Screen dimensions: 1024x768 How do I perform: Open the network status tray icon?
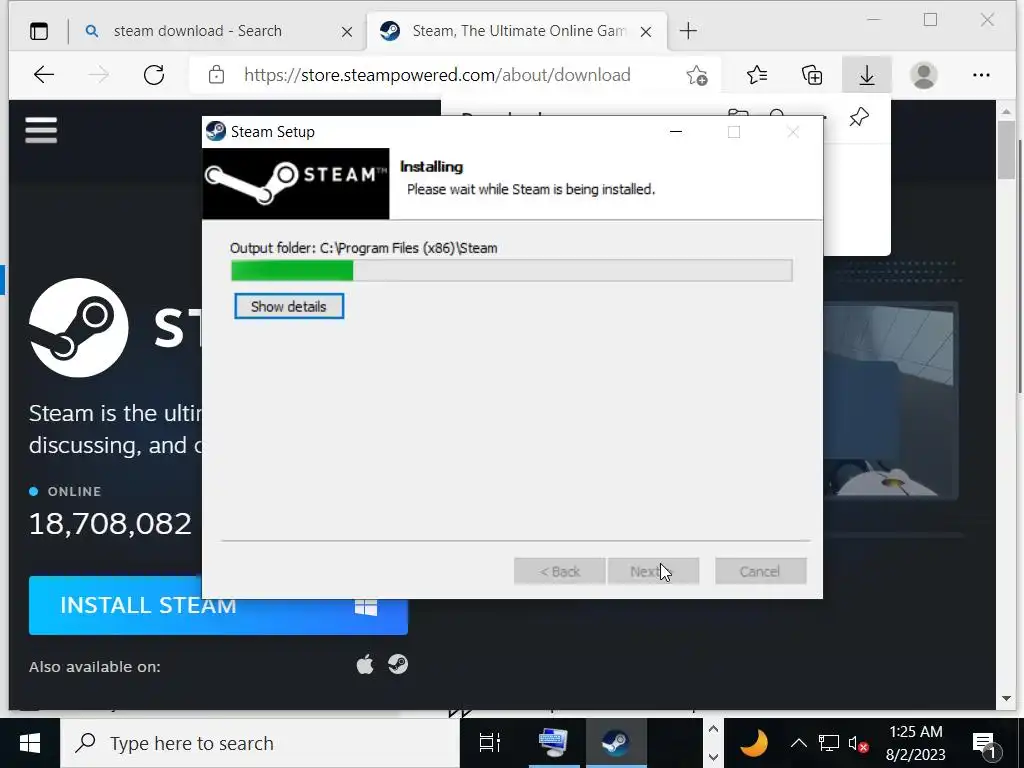[829, 743]
